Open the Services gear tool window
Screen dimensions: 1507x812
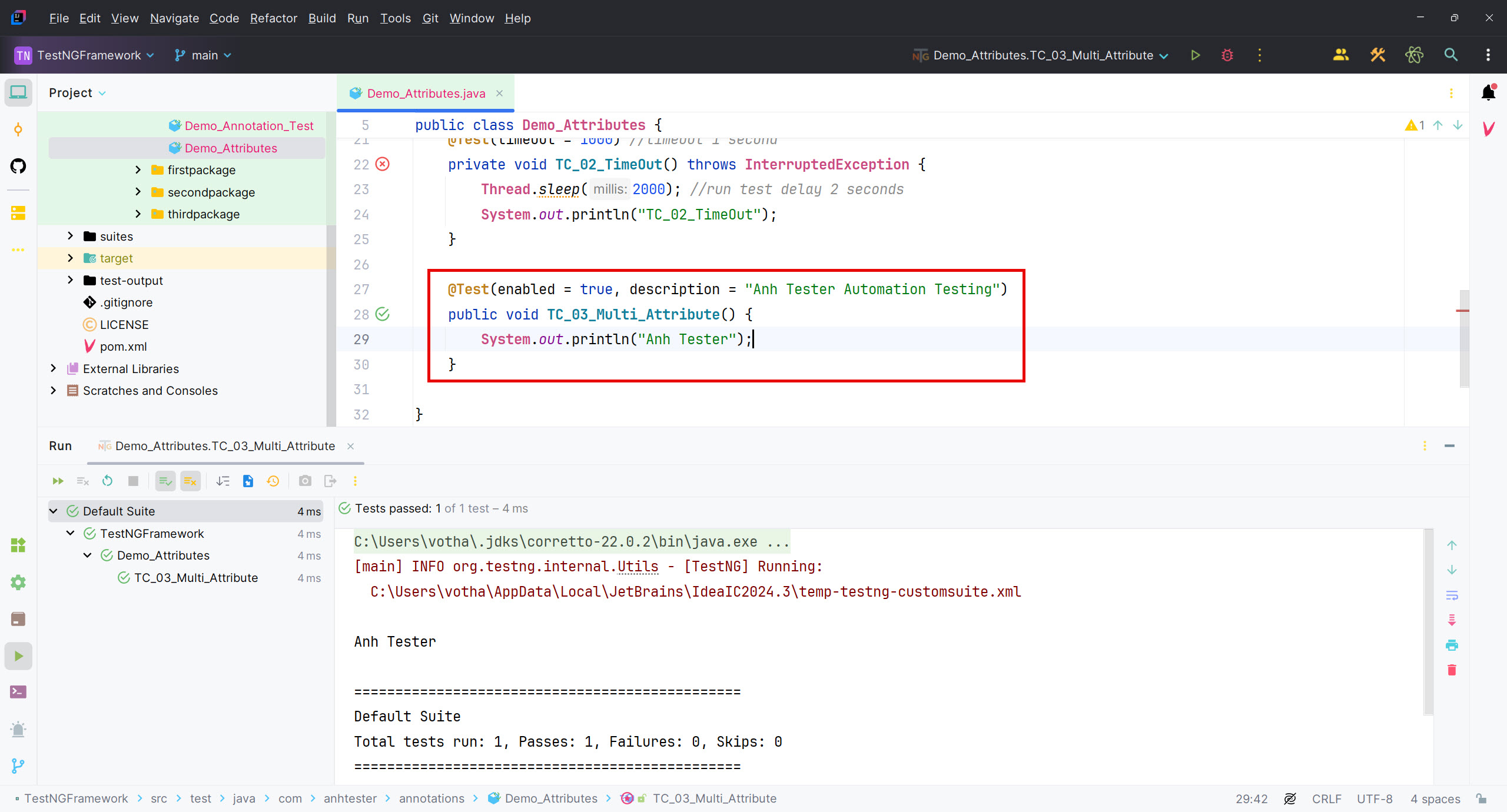pos(18,582)
